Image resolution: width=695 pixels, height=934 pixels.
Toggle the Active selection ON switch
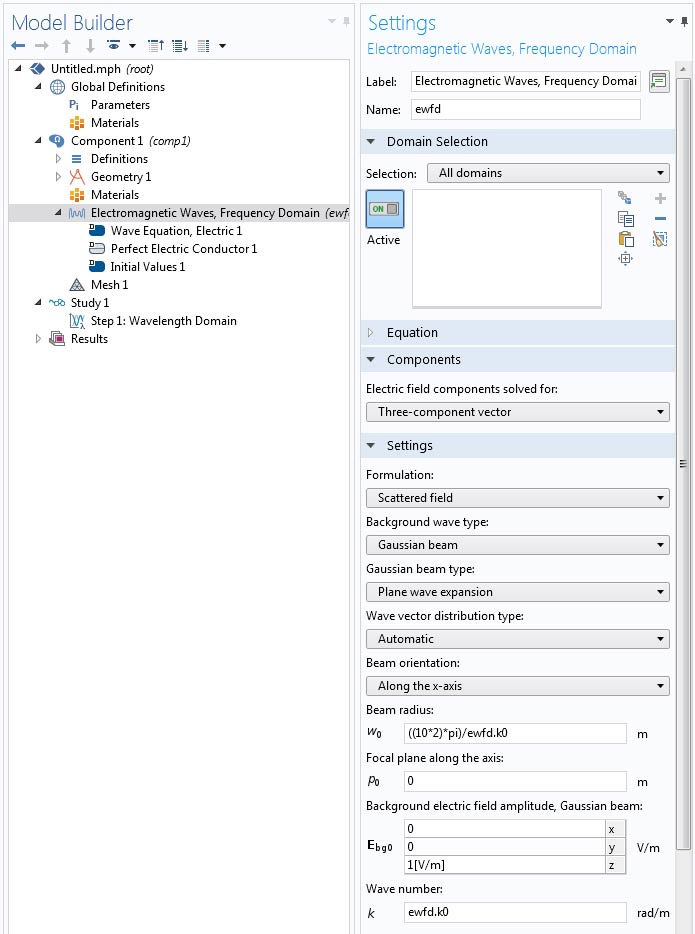[x=385, y=209]
